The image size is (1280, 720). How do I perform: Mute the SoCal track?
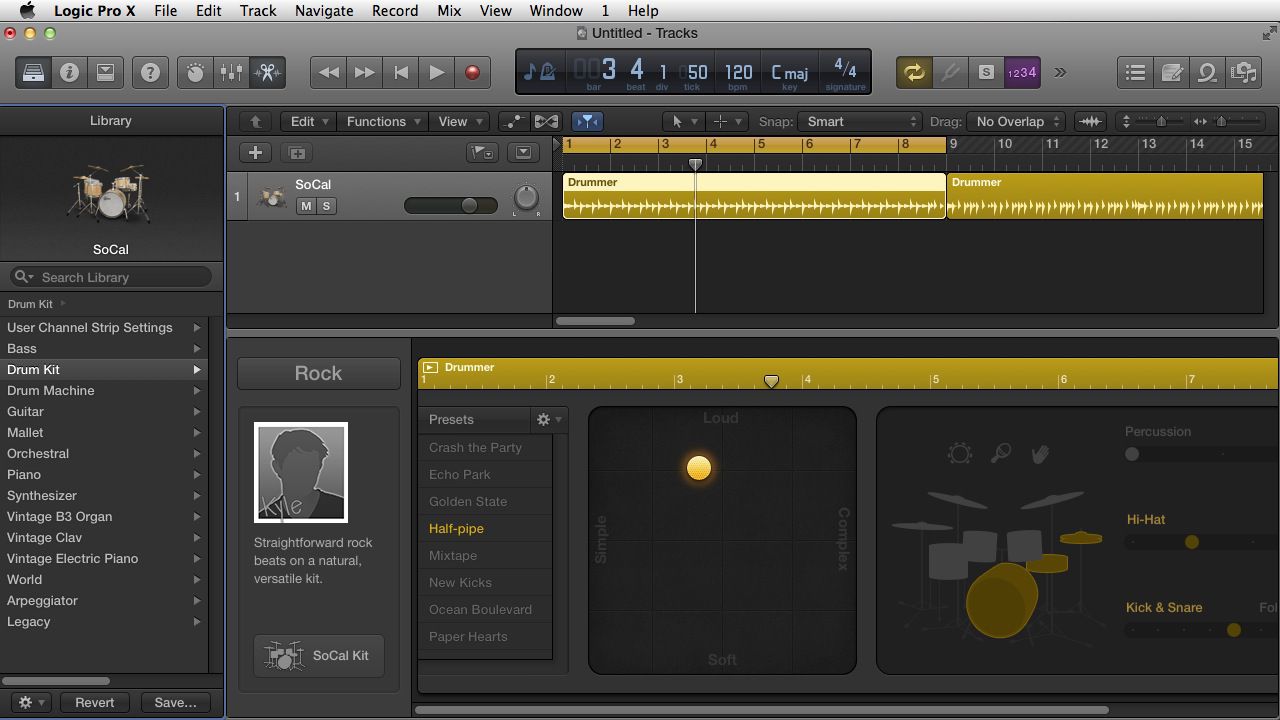pos(305,205)
